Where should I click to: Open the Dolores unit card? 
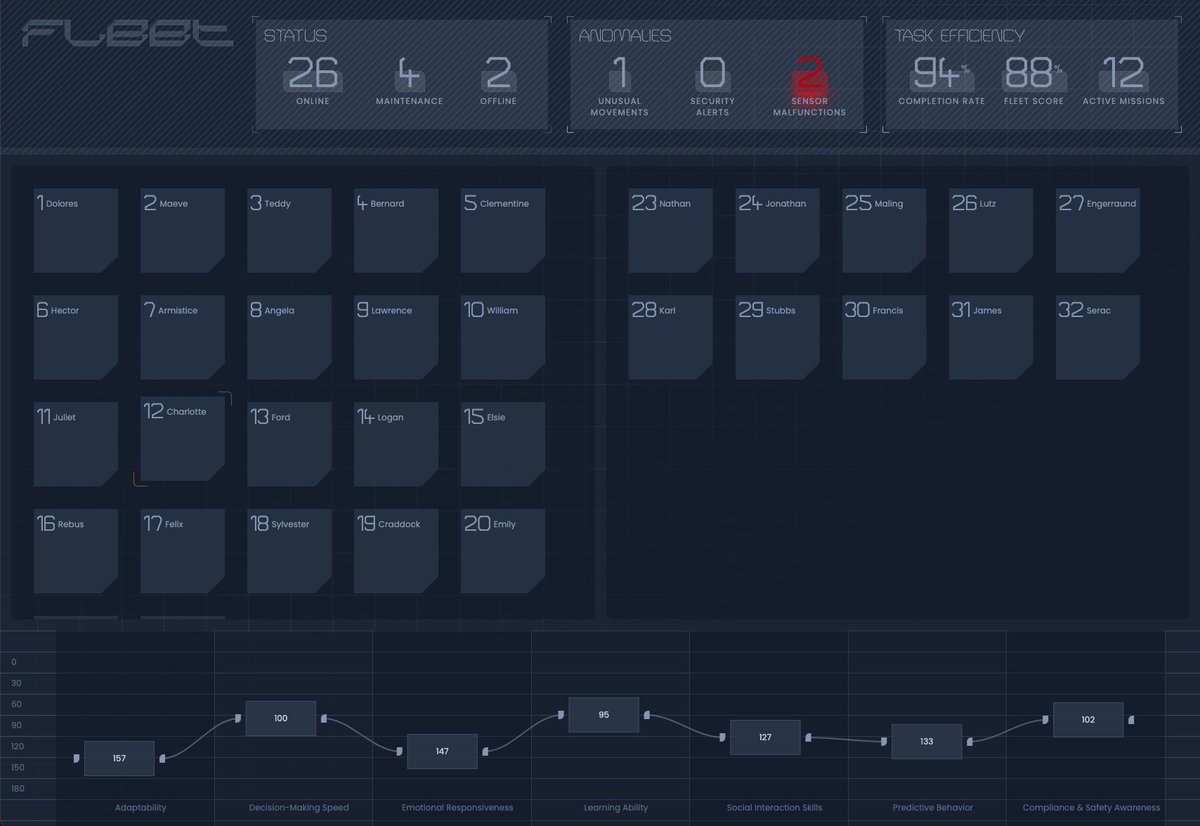point(76,230)
